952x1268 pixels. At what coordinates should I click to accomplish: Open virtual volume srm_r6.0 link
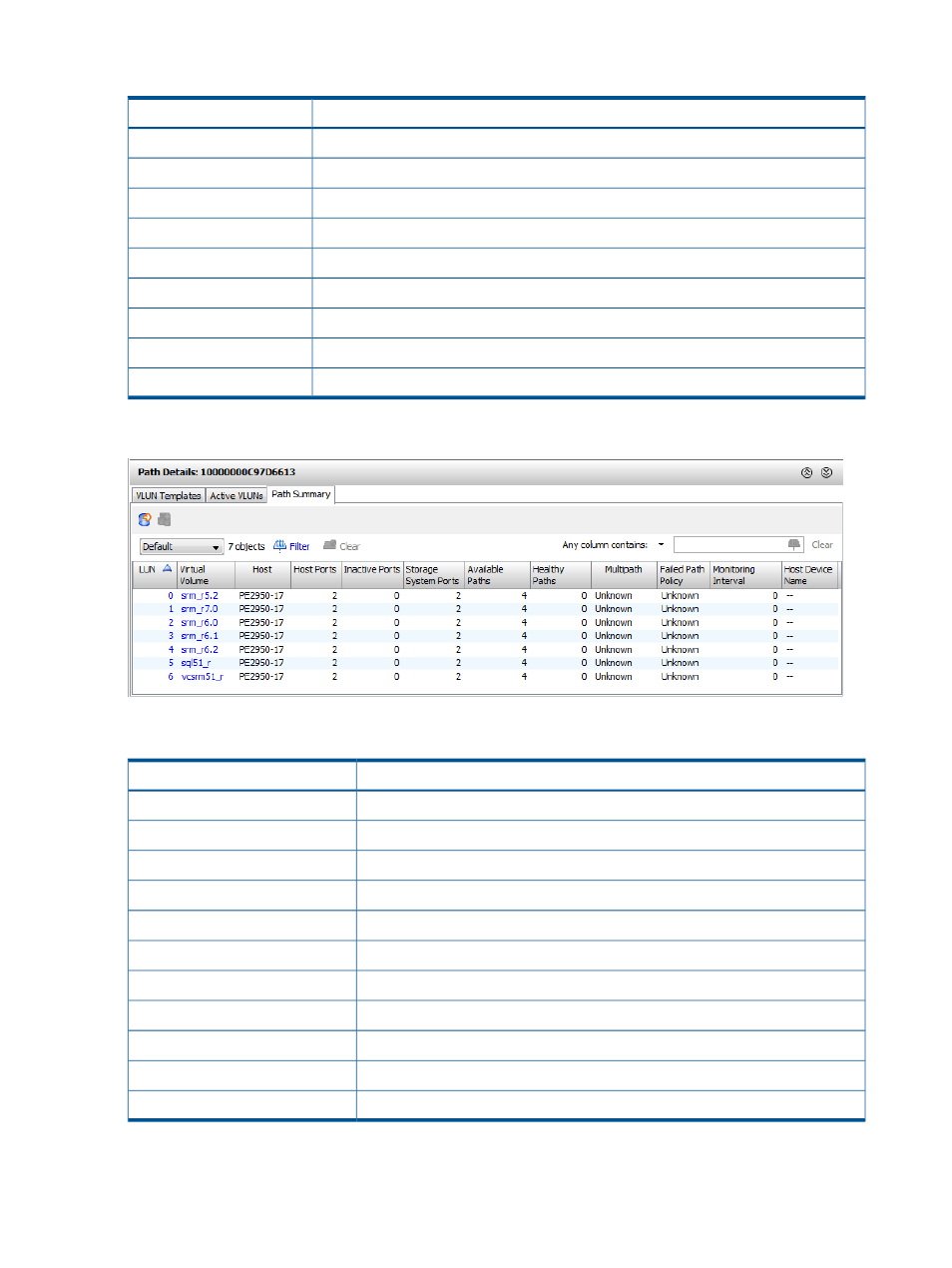199,623
